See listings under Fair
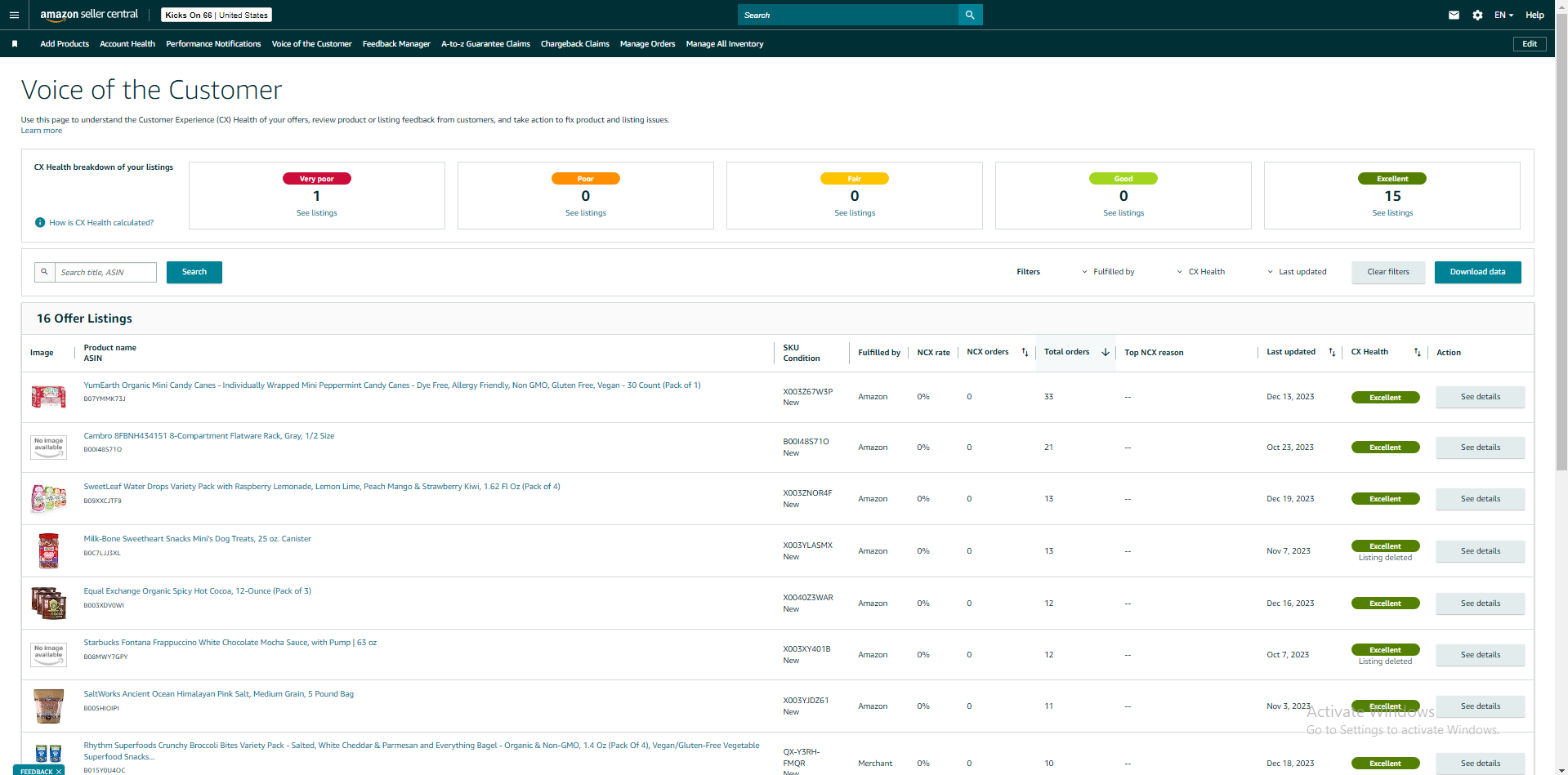This screenshot has height=775, width=1568. (855, 213)
